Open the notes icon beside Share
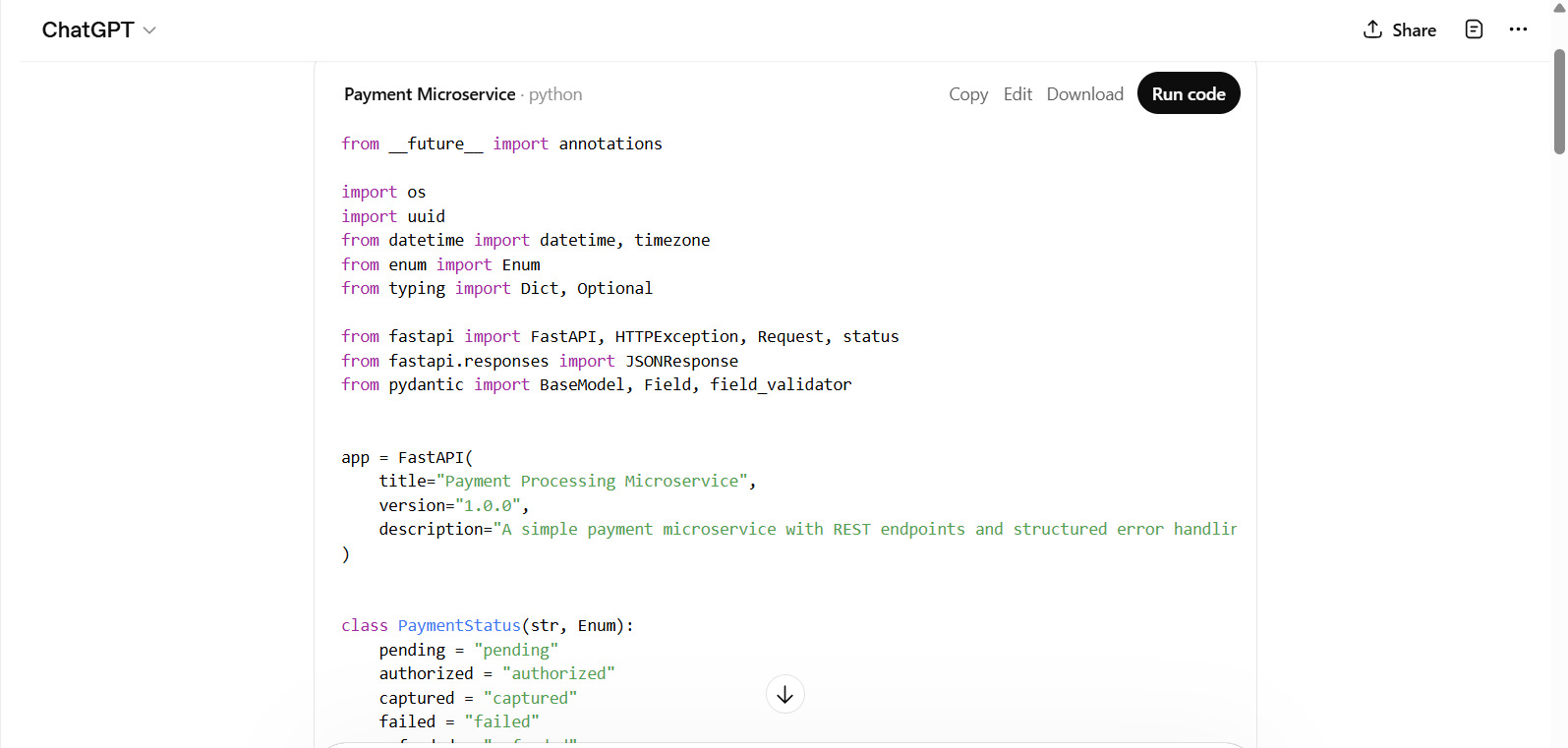 pyautogui.click(x=1474, y=29)
